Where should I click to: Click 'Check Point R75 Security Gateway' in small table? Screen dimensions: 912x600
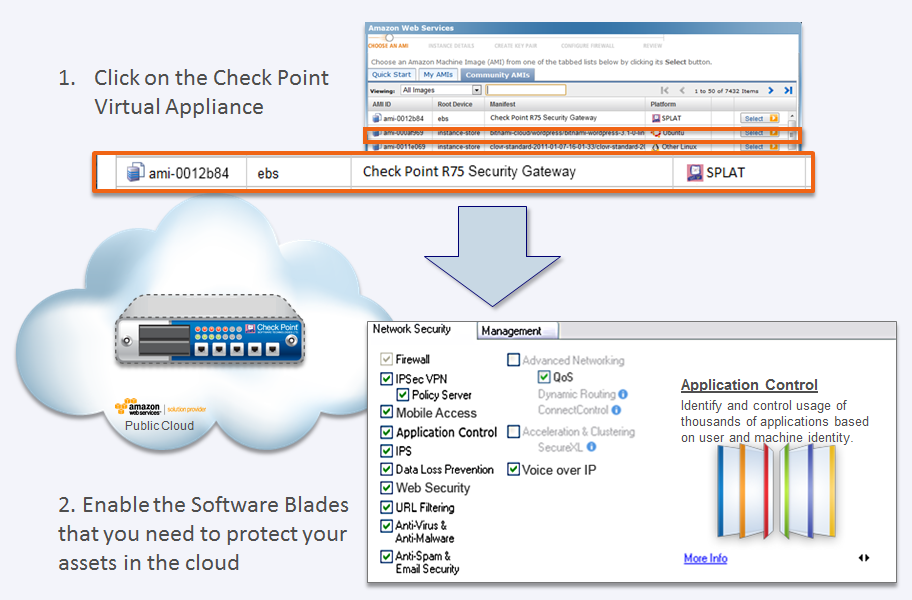pyautogui.click(x=543, y=117)
